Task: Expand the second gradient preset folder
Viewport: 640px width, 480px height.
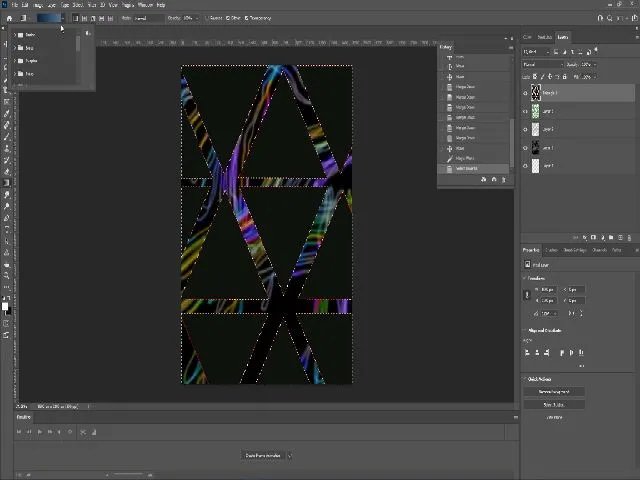Action: 15,48
